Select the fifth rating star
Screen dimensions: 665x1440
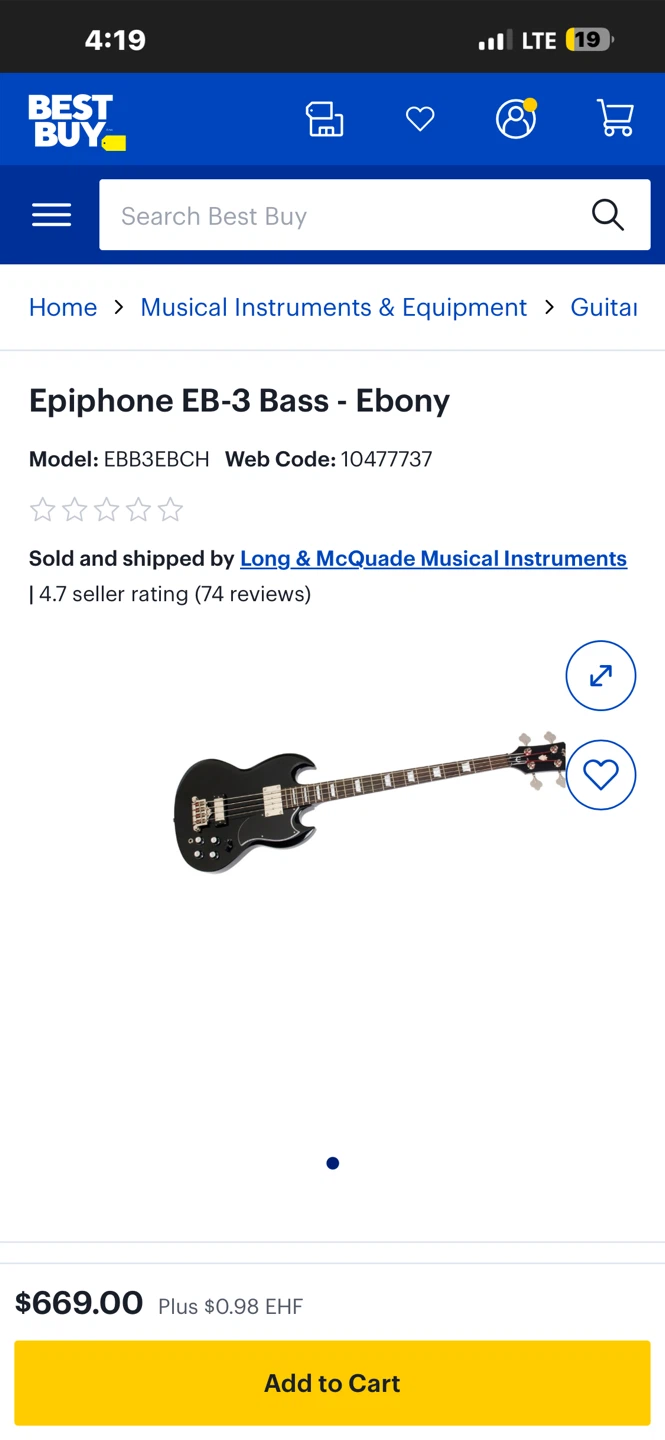pyautogui.click(x=170, y=510)
